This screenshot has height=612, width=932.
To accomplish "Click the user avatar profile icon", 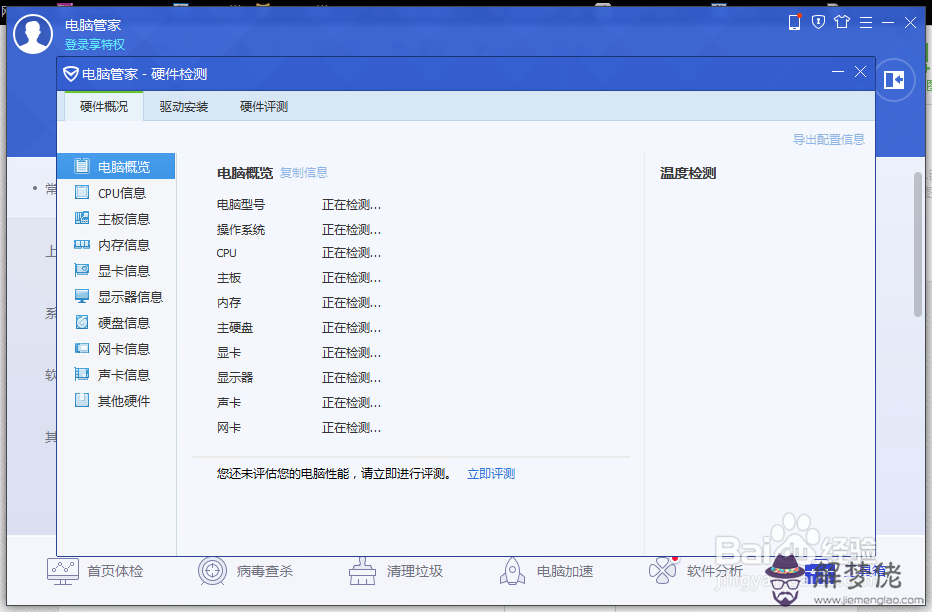I will pos(33,34).
